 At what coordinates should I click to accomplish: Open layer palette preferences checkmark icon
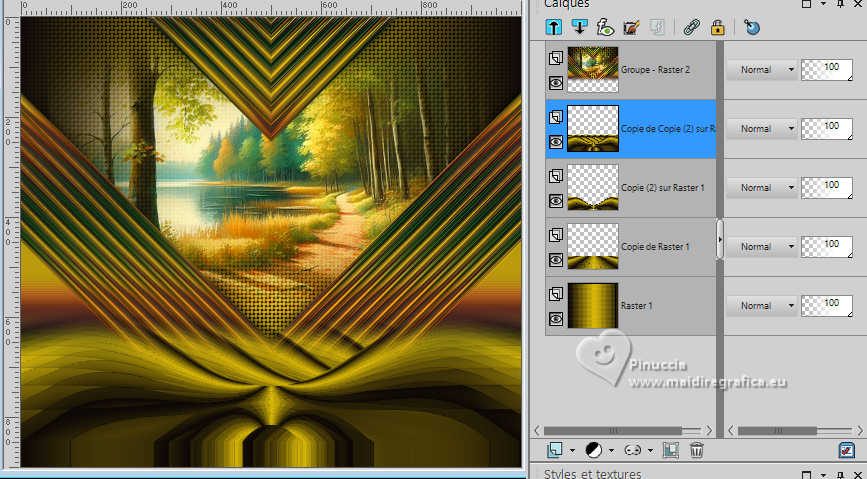click(846, 450)
